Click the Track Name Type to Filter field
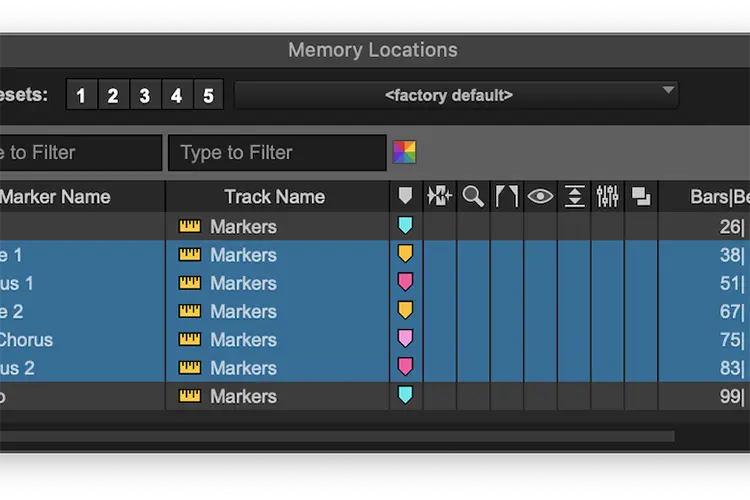This screenshot has width=750, height=500. (x=277, y=153)
